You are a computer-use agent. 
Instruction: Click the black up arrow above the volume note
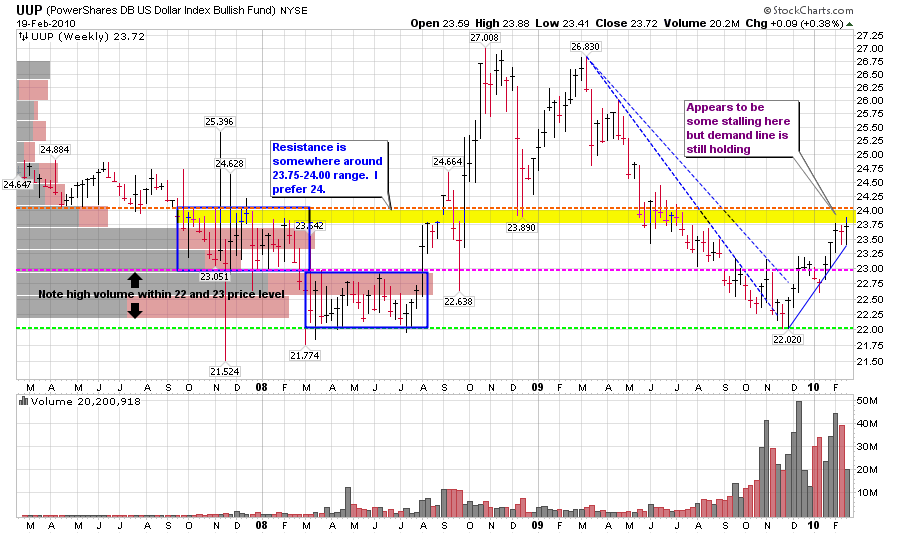pyautogui.click(x=134, y=280)
